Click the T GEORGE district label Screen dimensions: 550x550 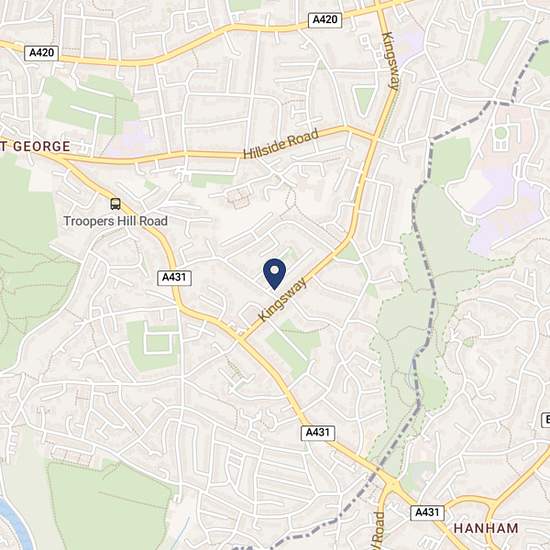35,146
